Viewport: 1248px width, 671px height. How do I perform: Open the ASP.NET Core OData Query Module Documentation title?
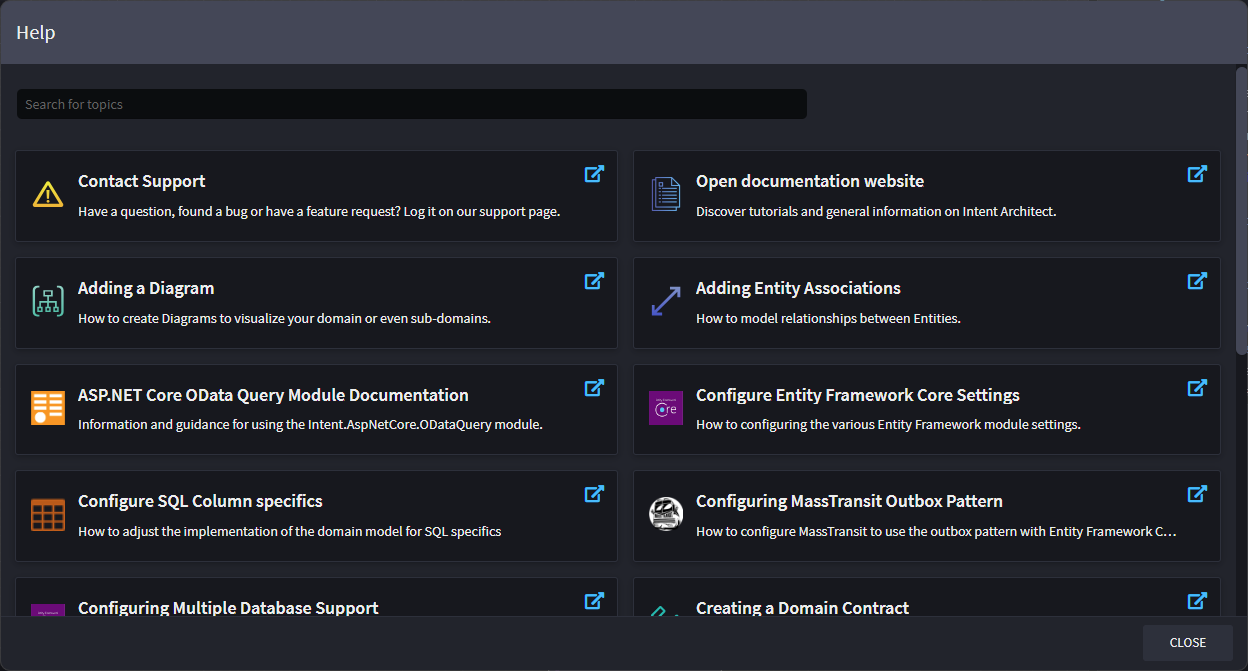(x=273, y=395)
